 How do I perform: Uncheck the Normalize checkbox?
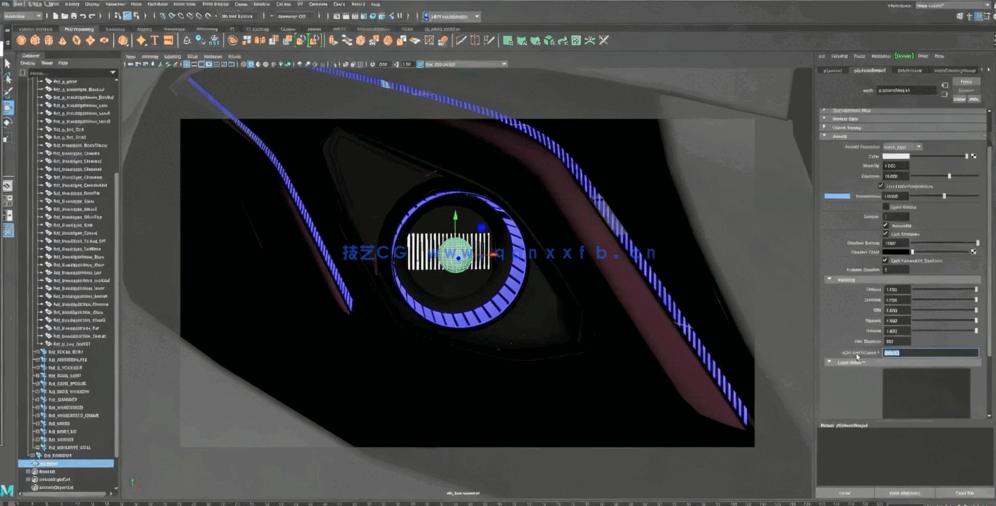click(885, 225)
